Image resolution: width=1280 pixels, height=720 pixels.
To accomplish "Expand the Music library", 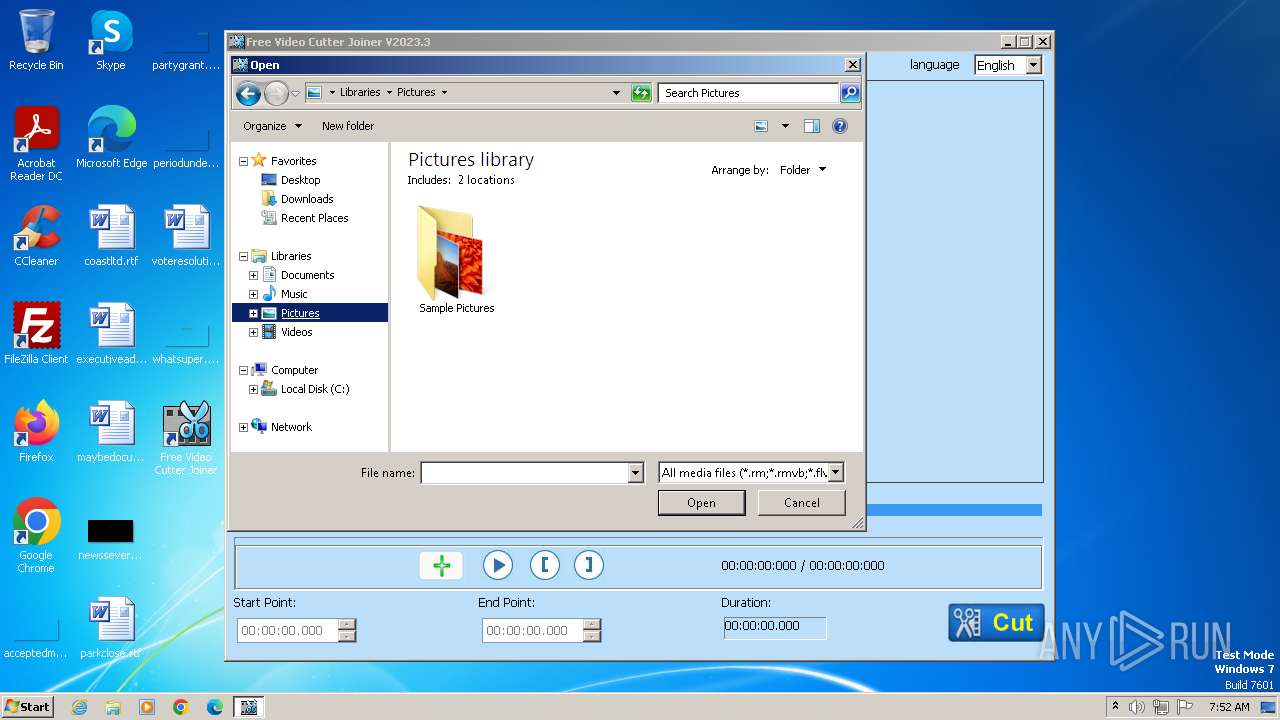I will 253,294.
